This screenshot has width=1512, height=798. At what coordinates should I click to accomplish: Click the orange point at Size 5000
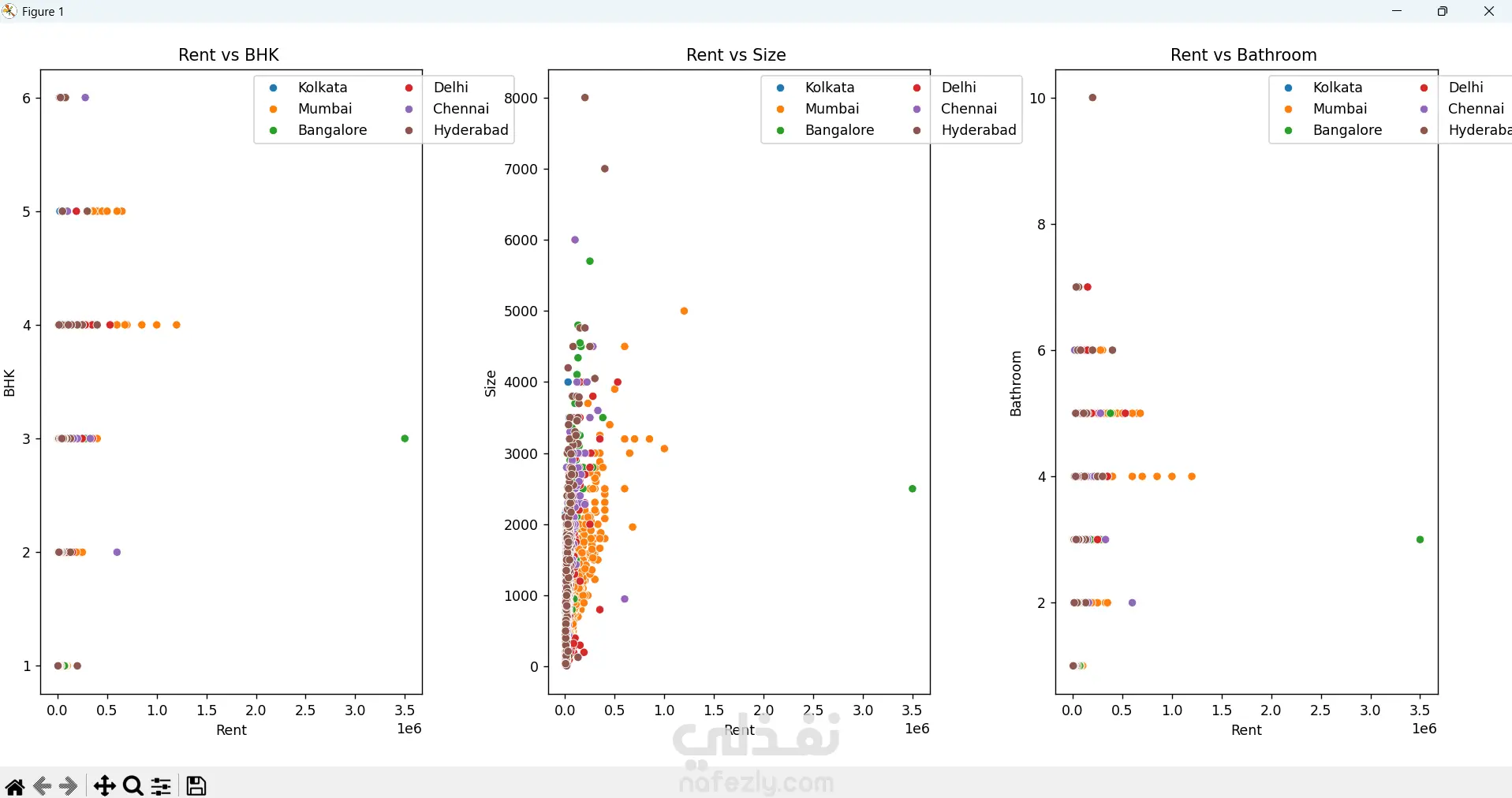(684, 311)
